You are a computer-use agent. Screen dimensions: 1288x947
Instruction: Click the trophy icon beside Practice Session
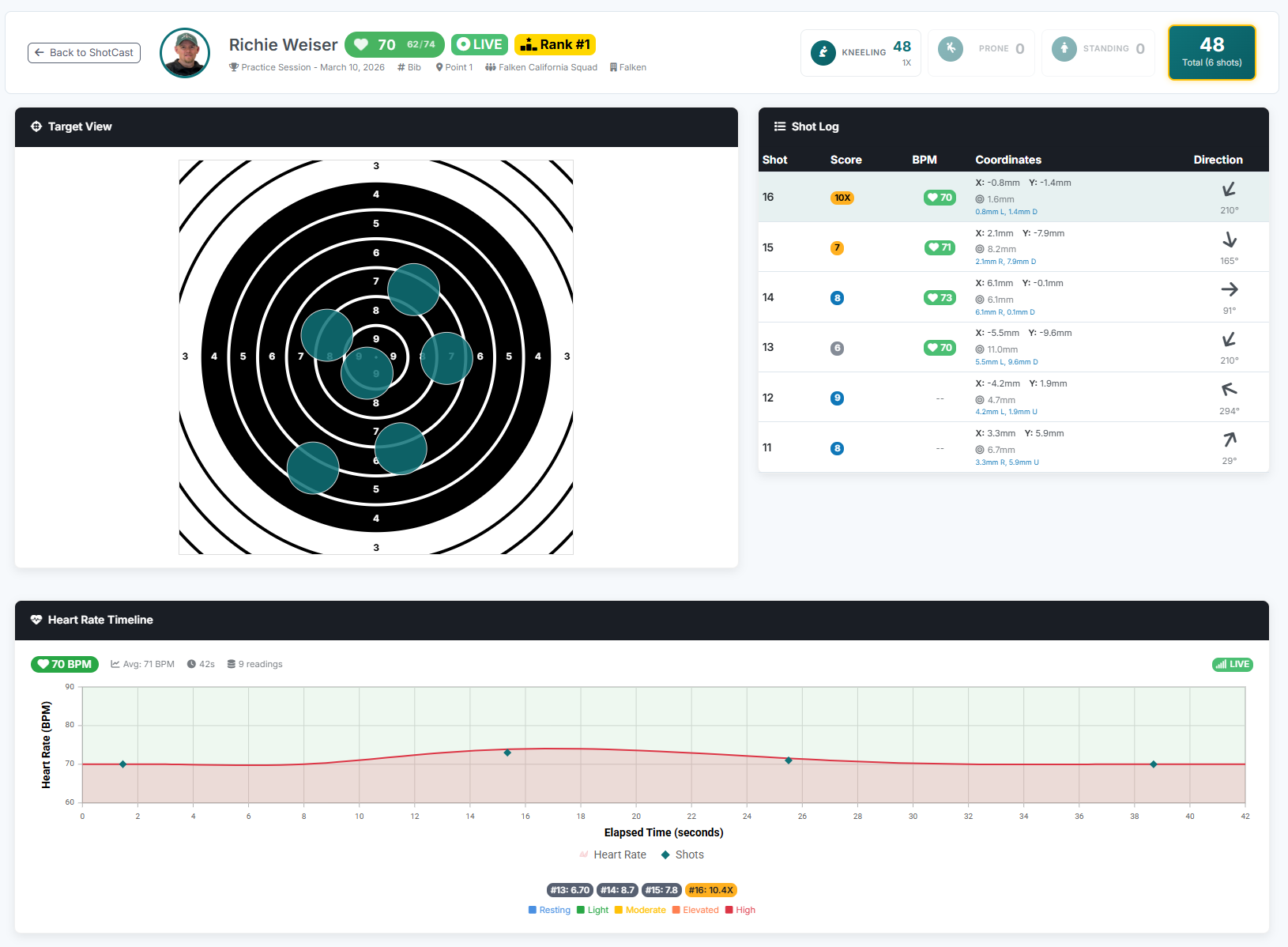pos(234,67)
